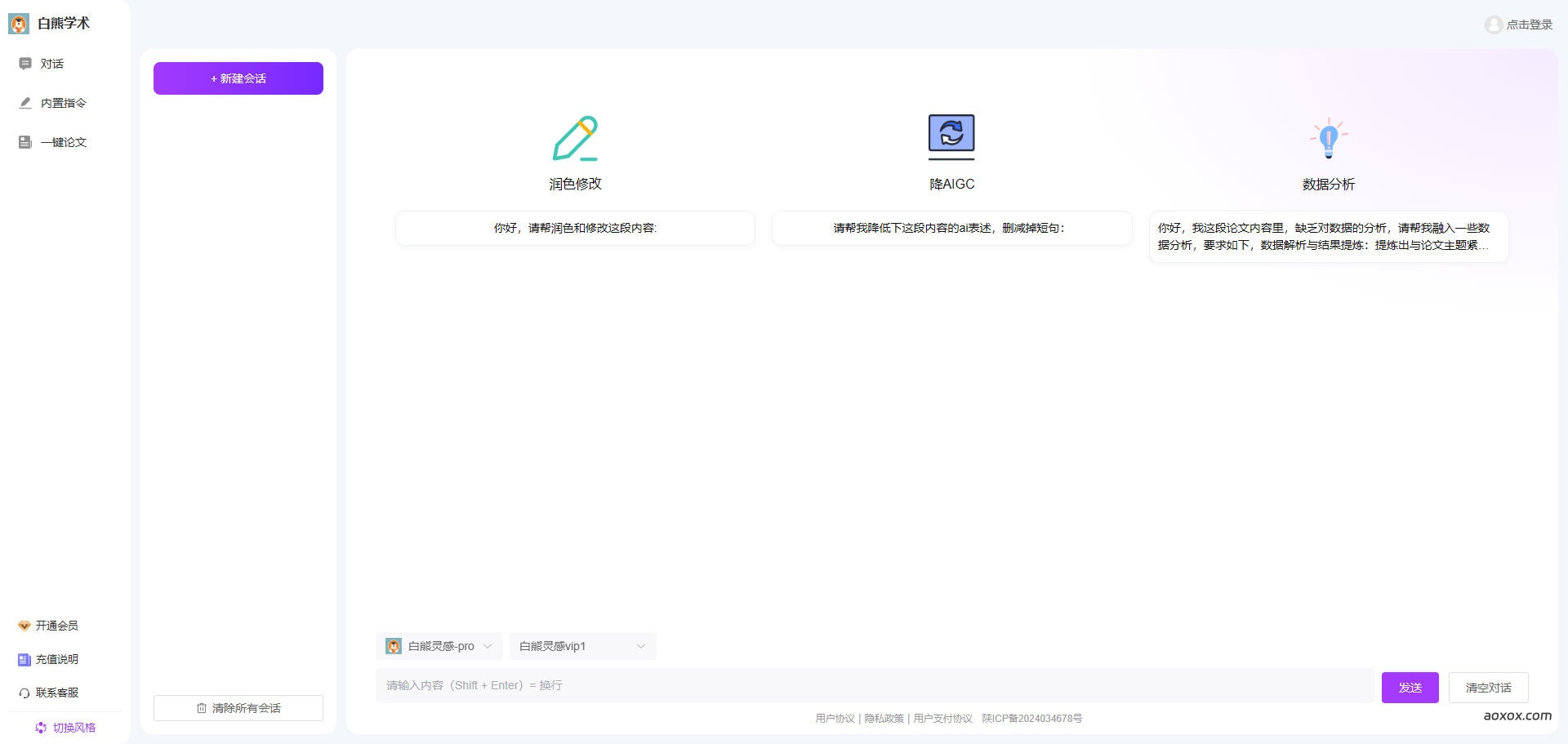This screenshot has height=744, width=1568.
Task: Click 清除所有会话 at panel bottom
Action: tap(238, 708)
